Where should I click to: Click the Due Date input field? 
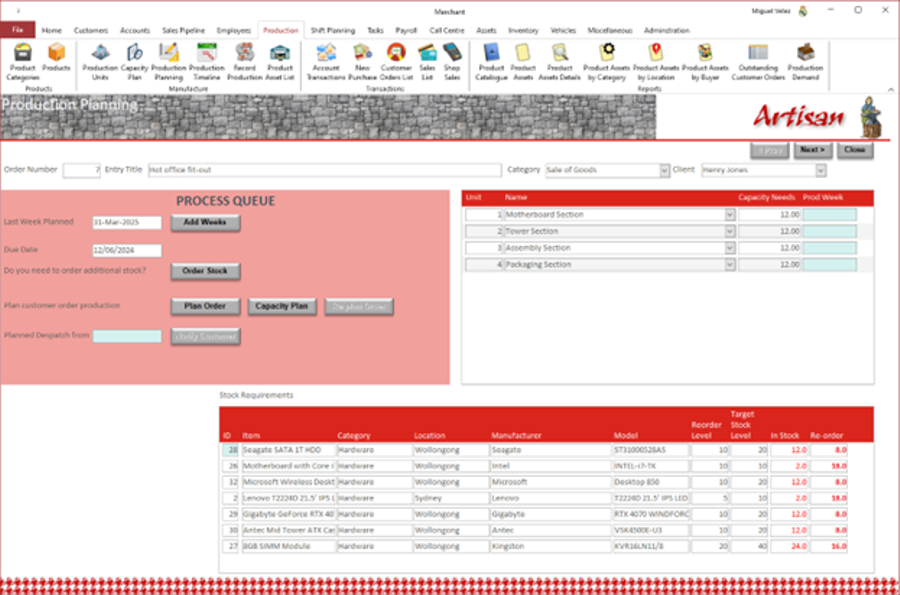point(127,251)
